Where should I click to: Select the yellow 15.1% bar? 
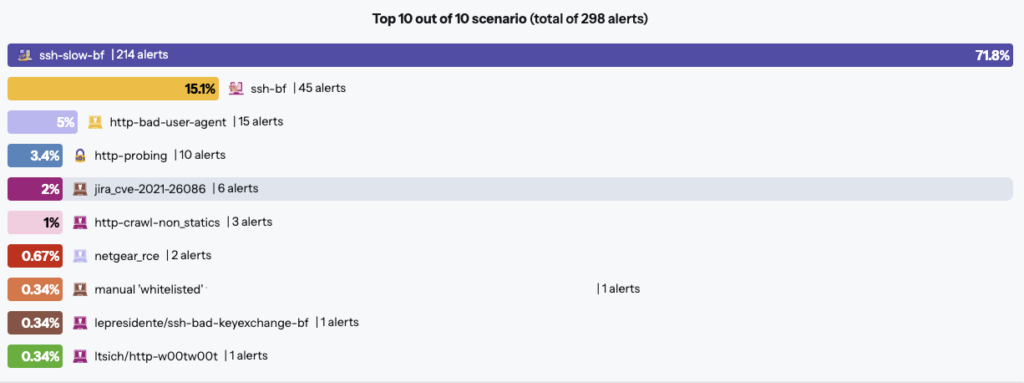pos(113,88)
